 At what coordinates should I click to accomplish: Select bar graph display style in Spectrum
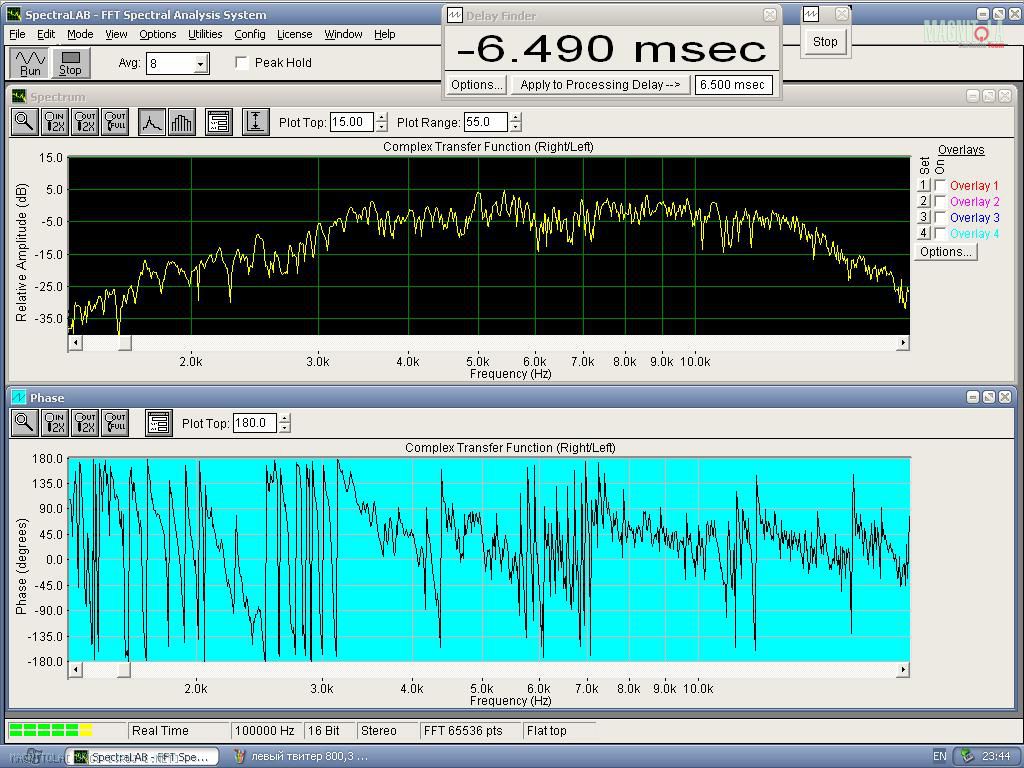(x=182, y=122)
